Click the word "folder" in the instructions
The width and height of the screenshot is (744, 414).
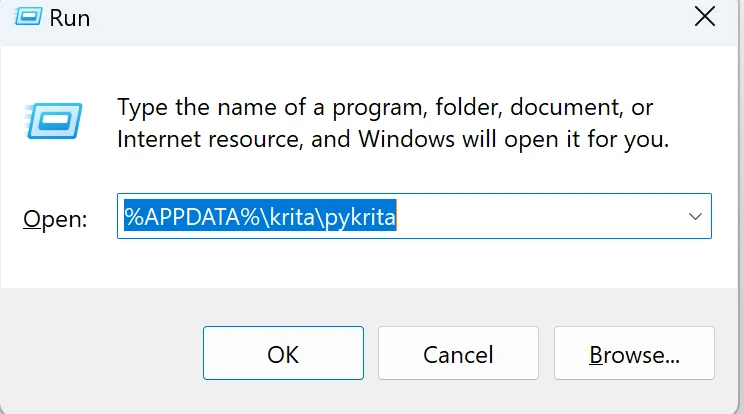tap(468, 107)
